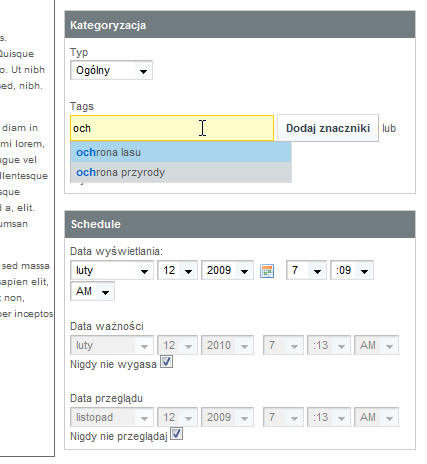Viewport: 427px width, 464px height.
Task: Open the display date hour dropdown
Action: 306,270
